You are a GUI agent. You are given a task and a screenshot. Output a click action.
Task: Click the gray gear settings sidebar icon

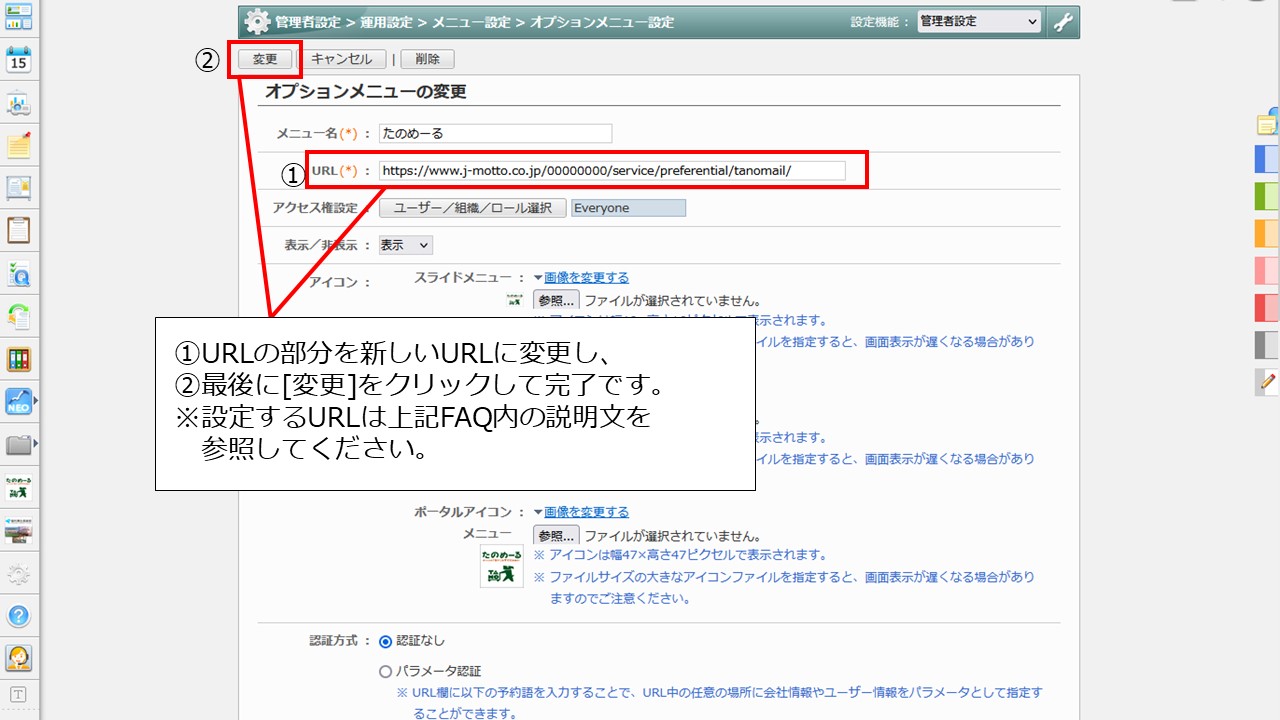[x=18, y=573]
